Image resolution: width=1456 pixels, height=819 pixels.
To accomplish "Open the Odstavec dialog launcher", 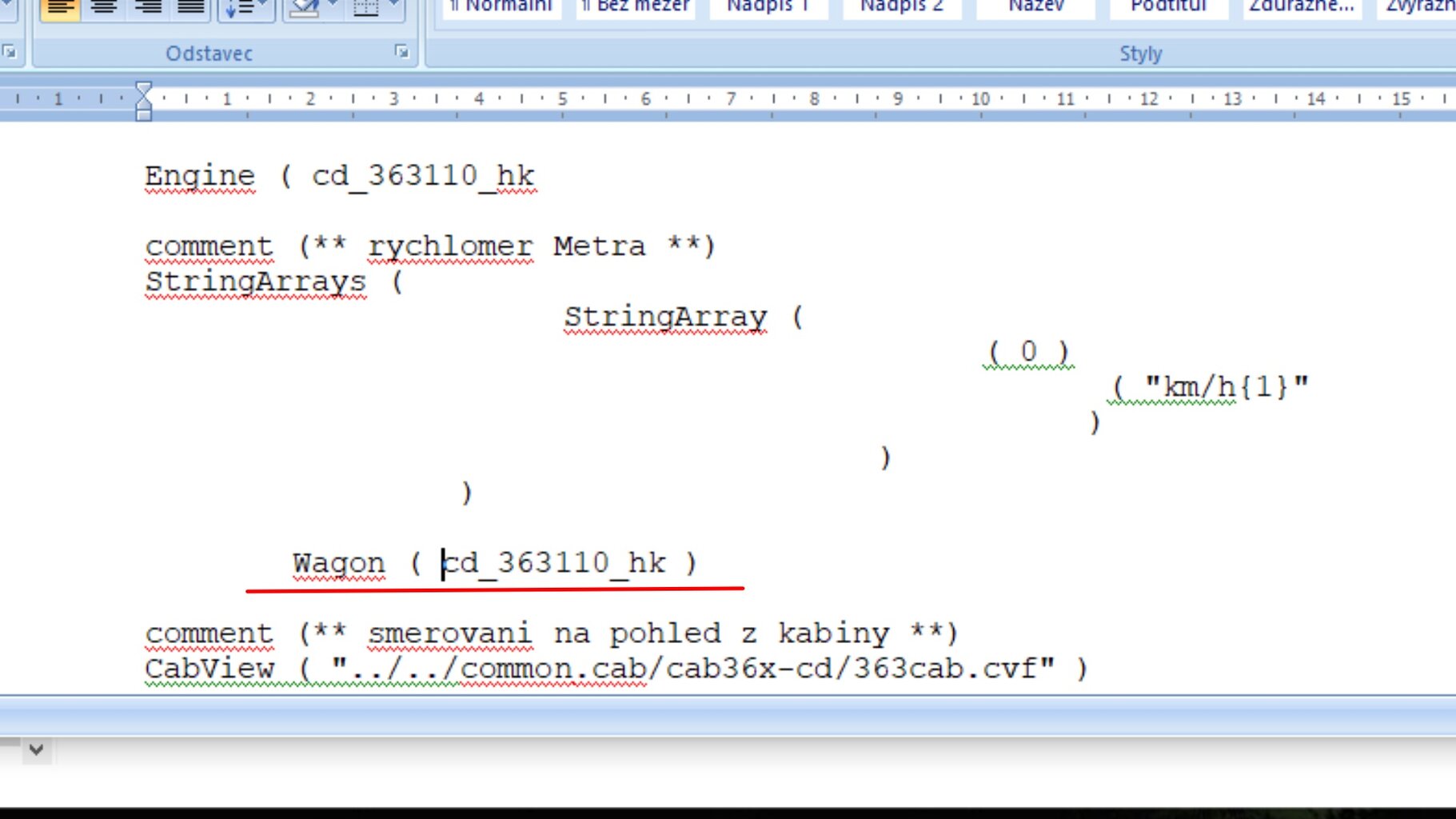I will 401,52.
